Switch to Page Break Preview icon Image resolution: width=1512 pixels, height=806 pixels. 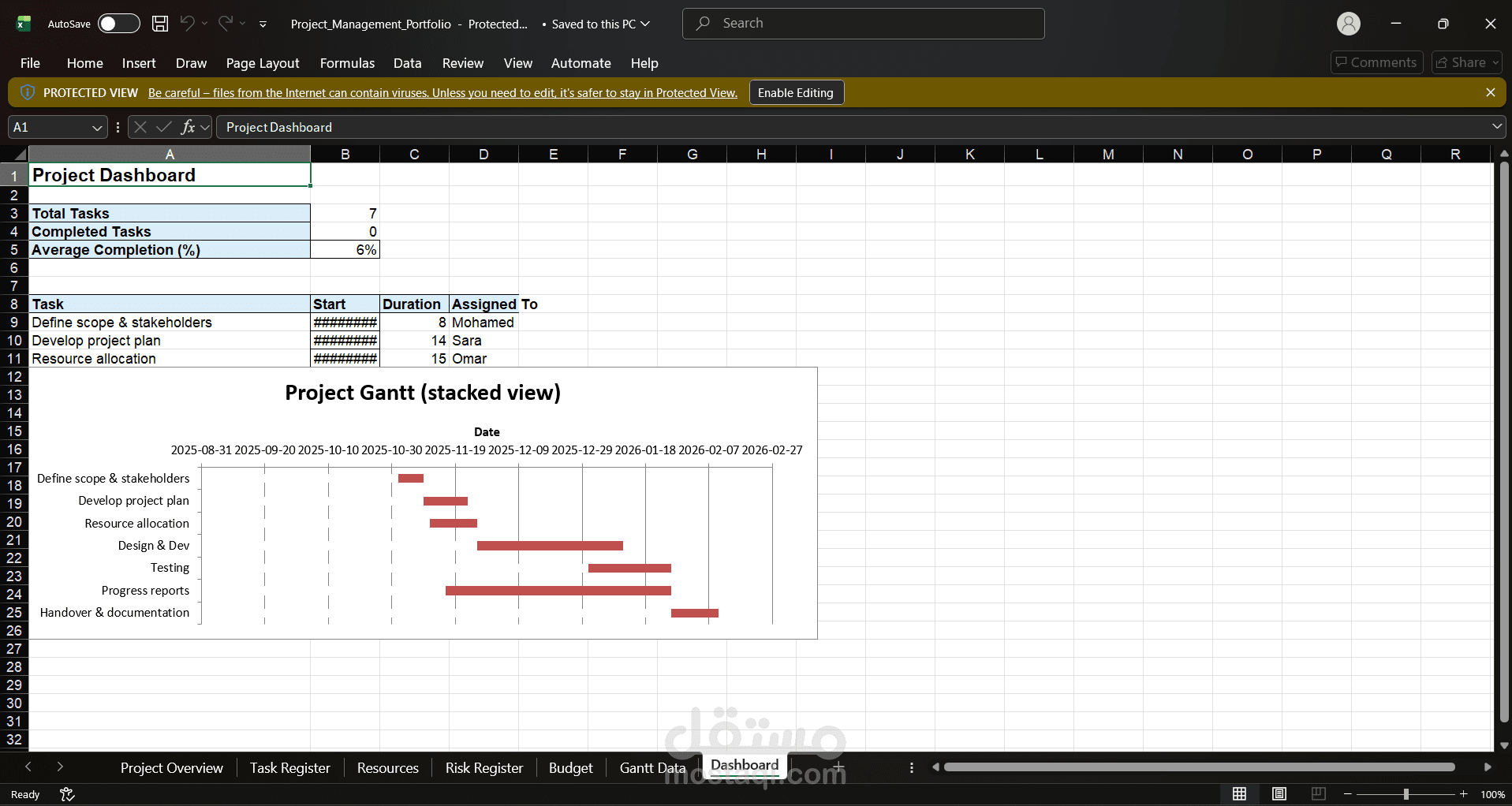coord(1318,794)
